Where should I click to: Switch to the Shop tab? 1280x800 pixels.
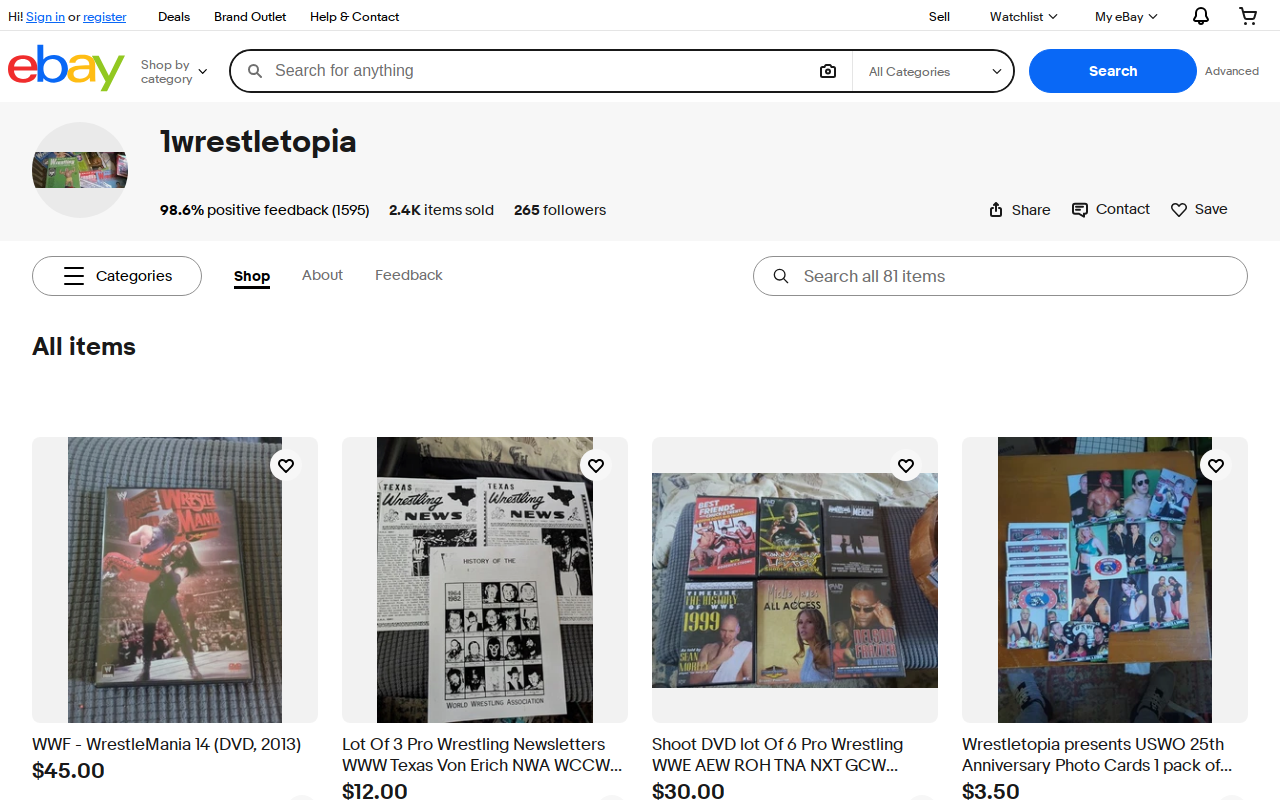tap(252, 276)
